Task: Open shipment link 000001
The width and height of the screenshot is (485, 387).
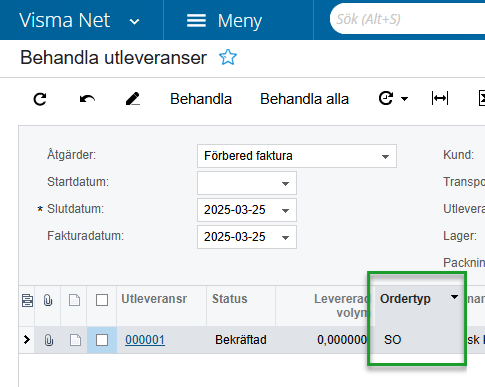Action: [x=145, y=340]
